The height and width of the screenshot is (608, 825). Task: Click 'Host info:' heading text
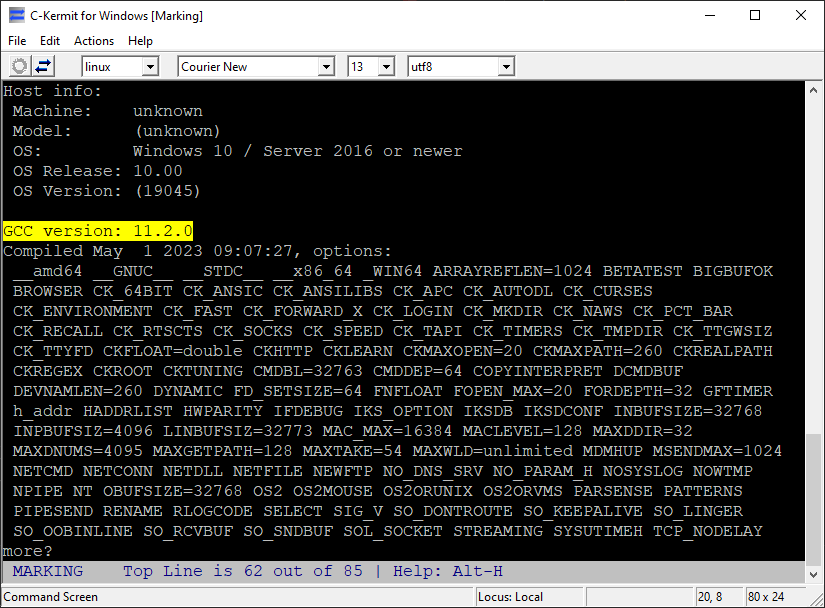tap(52, 91)
